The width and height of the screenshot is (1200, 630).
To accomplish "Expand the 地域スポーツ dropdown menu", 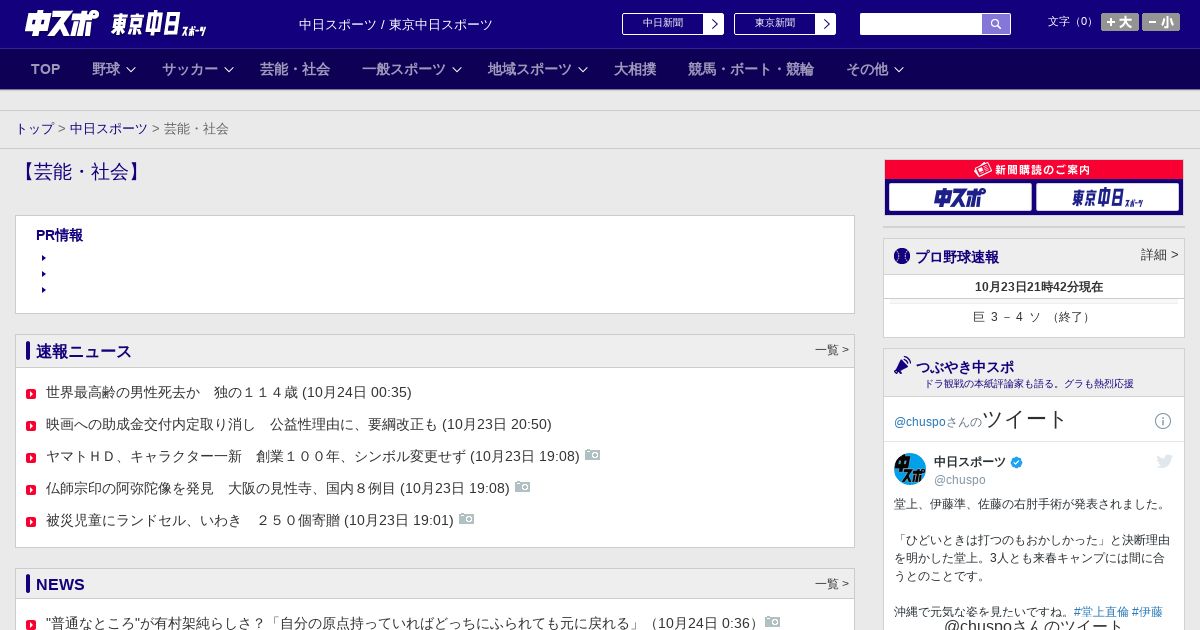I will 538,69.
